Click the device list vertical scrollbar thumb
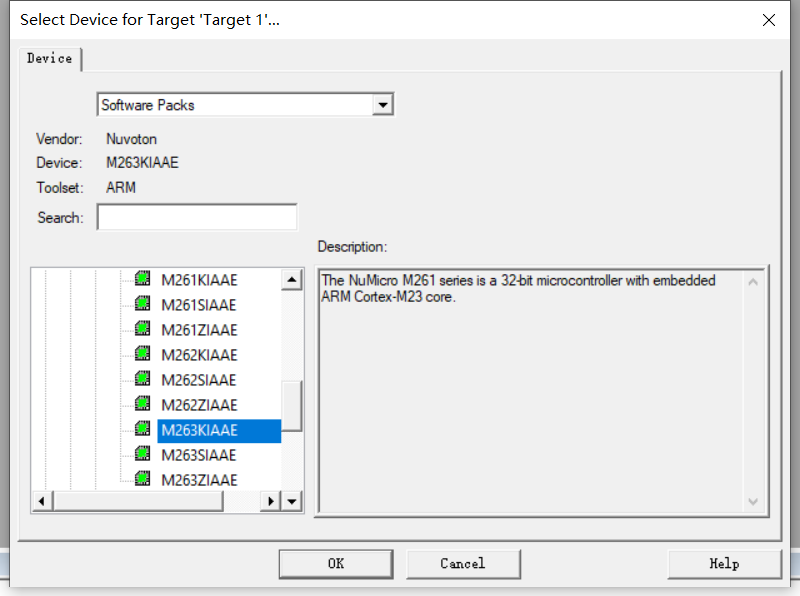Viewport: 800px width, 596px height. click(x=292, y=406)
